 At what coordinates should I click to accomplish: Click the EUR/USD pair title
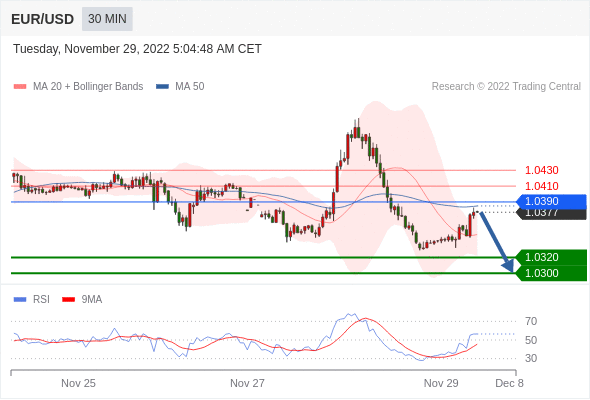[x=43, y=19]
